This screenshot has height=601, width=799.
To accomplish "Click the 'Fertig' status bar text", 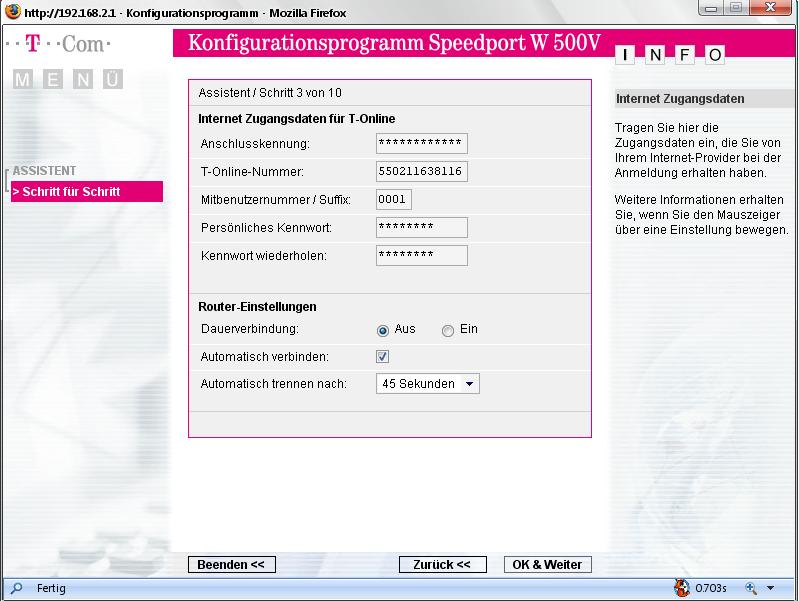I will point(51,588).
